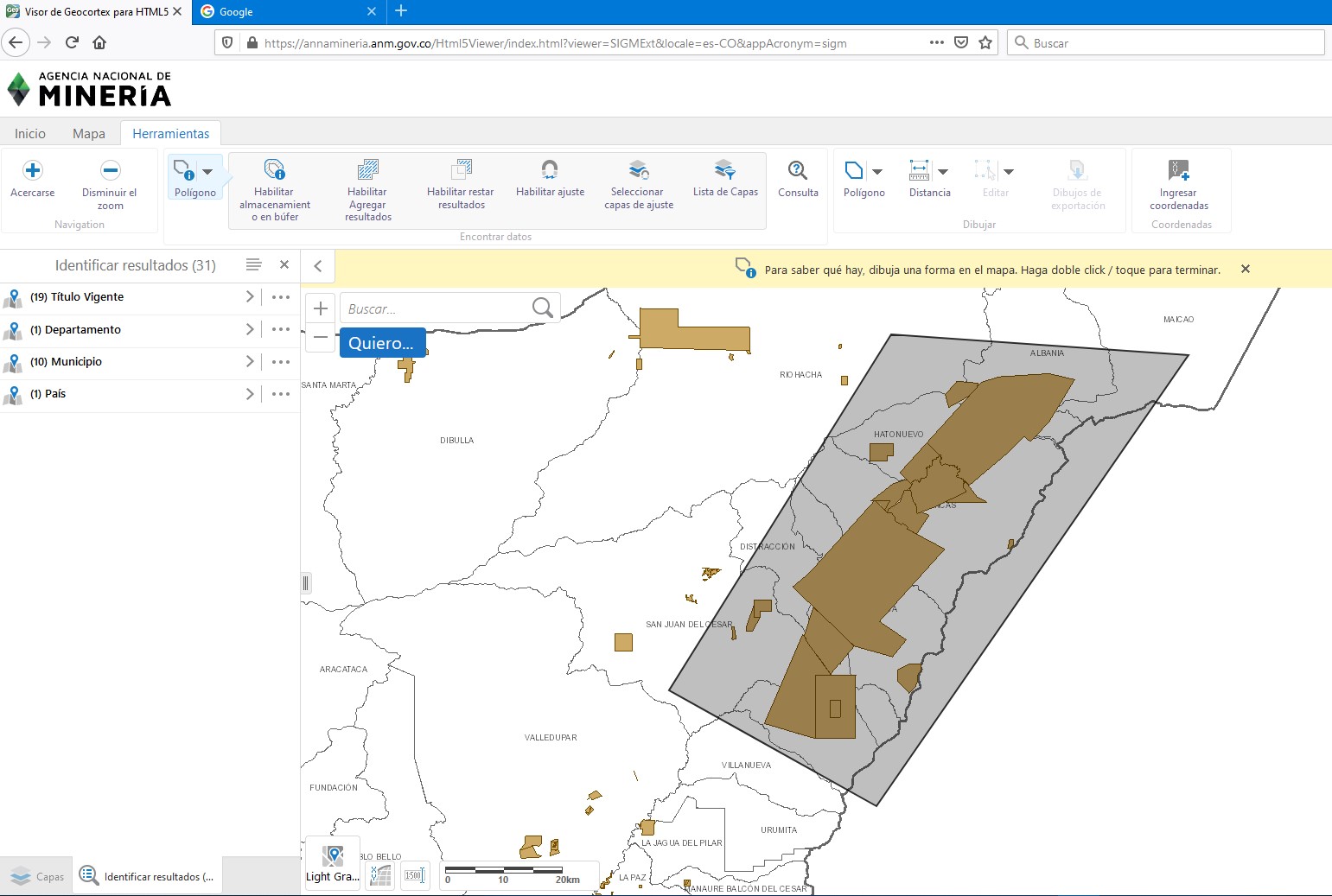Click the map zoom-in plus button
This screenshot has height=896, width=1332.
[321, 308]
